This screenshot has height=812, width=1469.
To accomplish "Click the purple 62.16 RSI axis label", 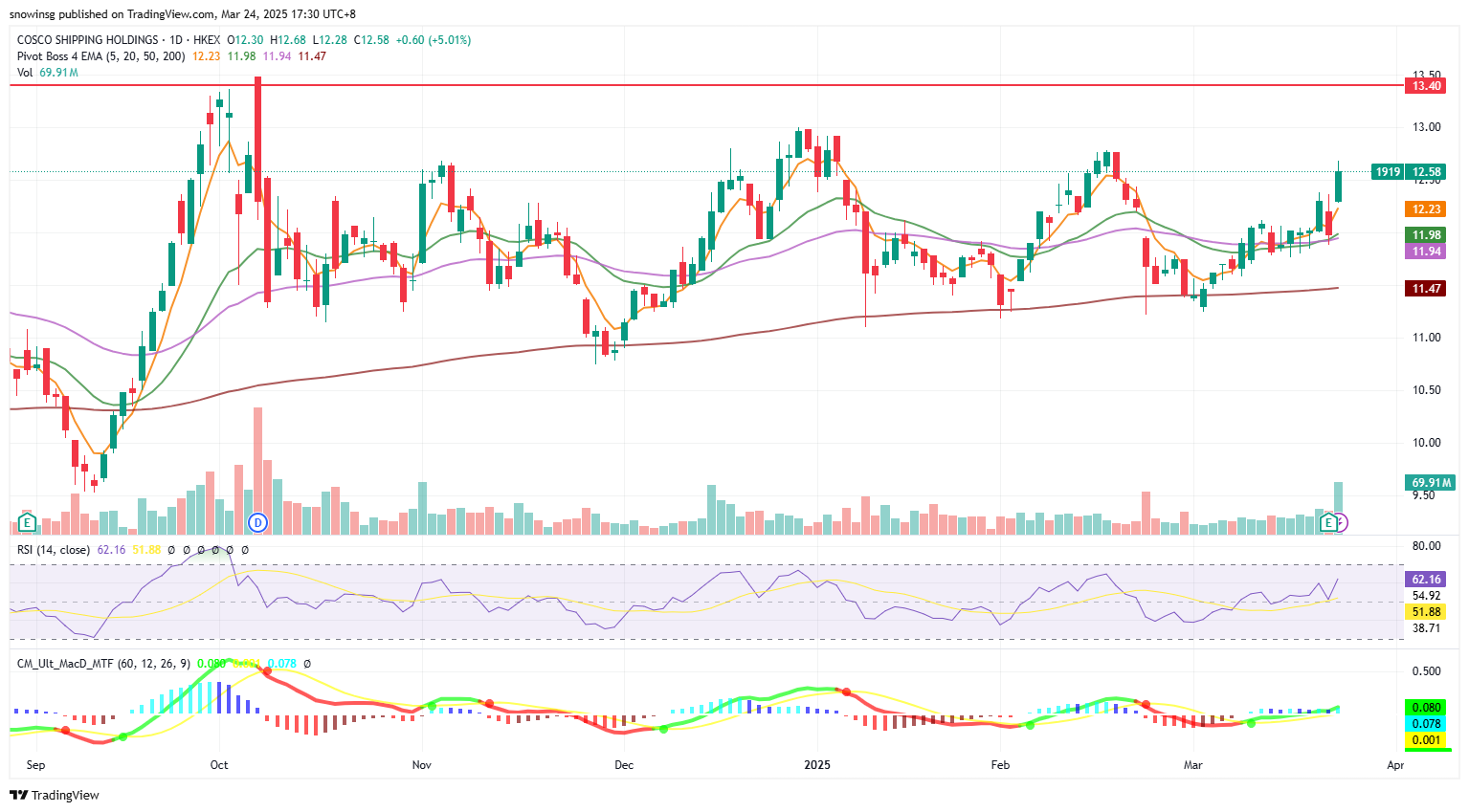I will [1426, 580].
